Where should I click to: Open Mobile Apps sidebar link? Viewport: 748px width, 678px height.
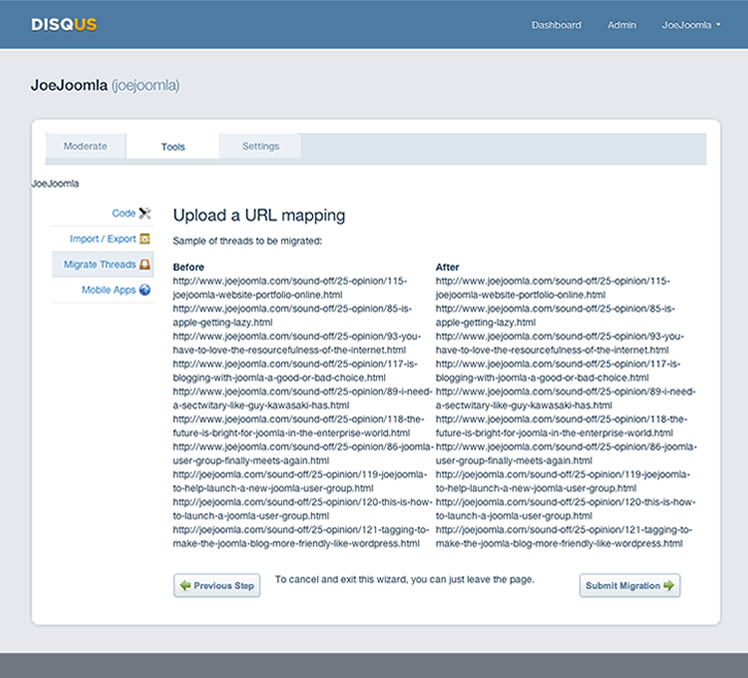tap(108, 290)
